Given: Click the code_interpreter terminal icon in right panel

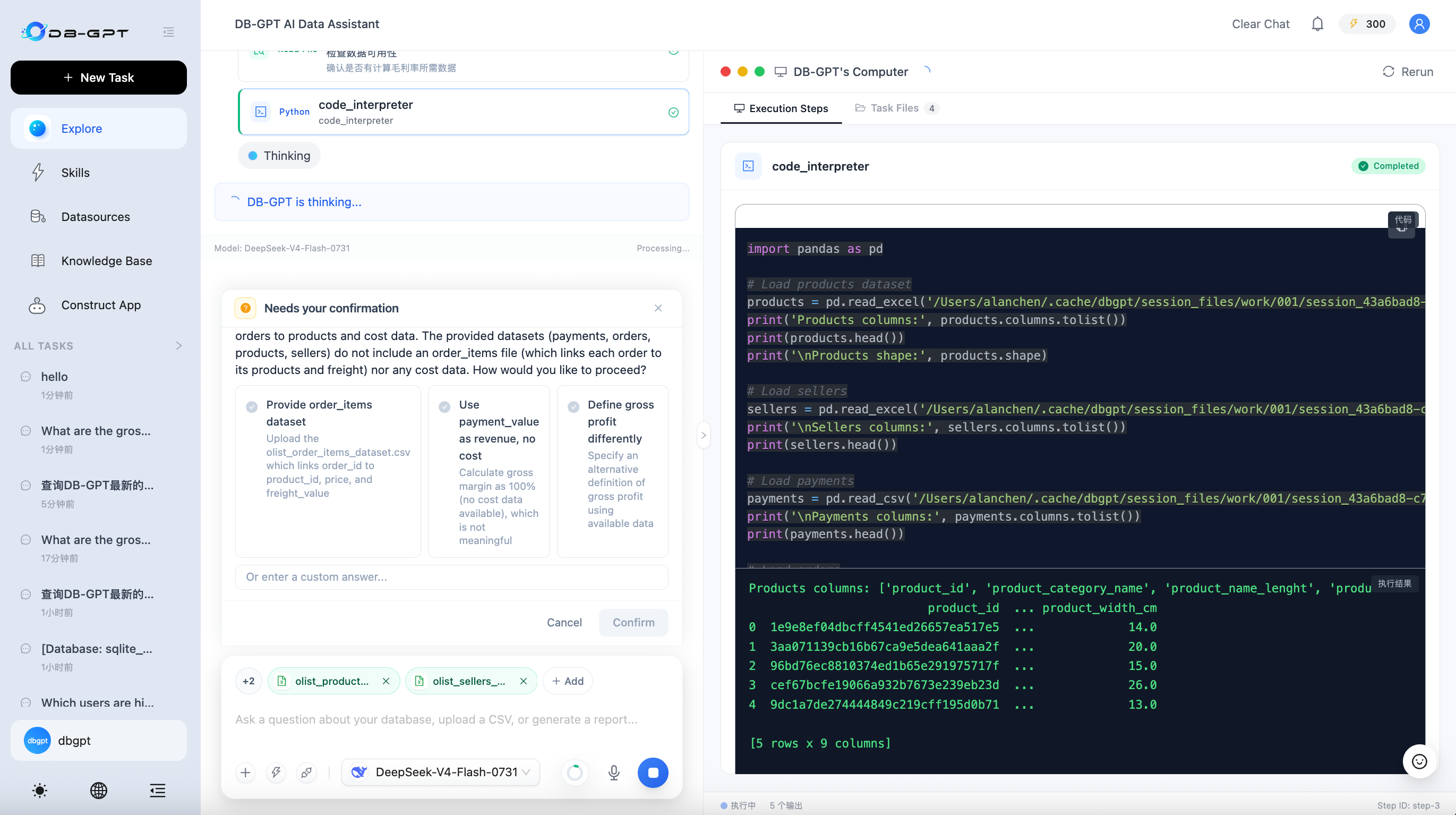Looking at the screenshot, I should point(748,166).
